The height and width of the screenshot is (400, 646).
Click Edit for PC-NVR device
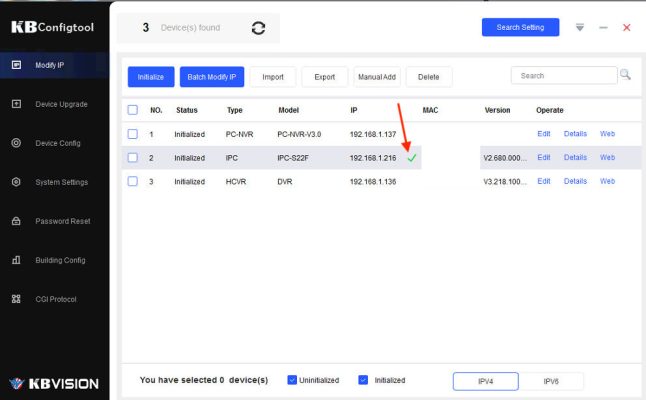(544, 133)
